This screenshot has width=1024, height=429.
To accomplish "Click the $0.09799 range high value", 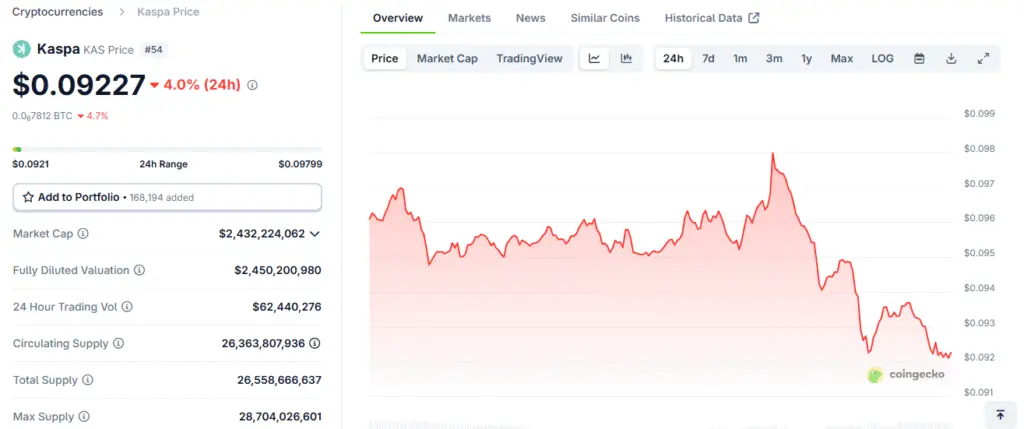I will pyautogui.click(x=300, y=164).
